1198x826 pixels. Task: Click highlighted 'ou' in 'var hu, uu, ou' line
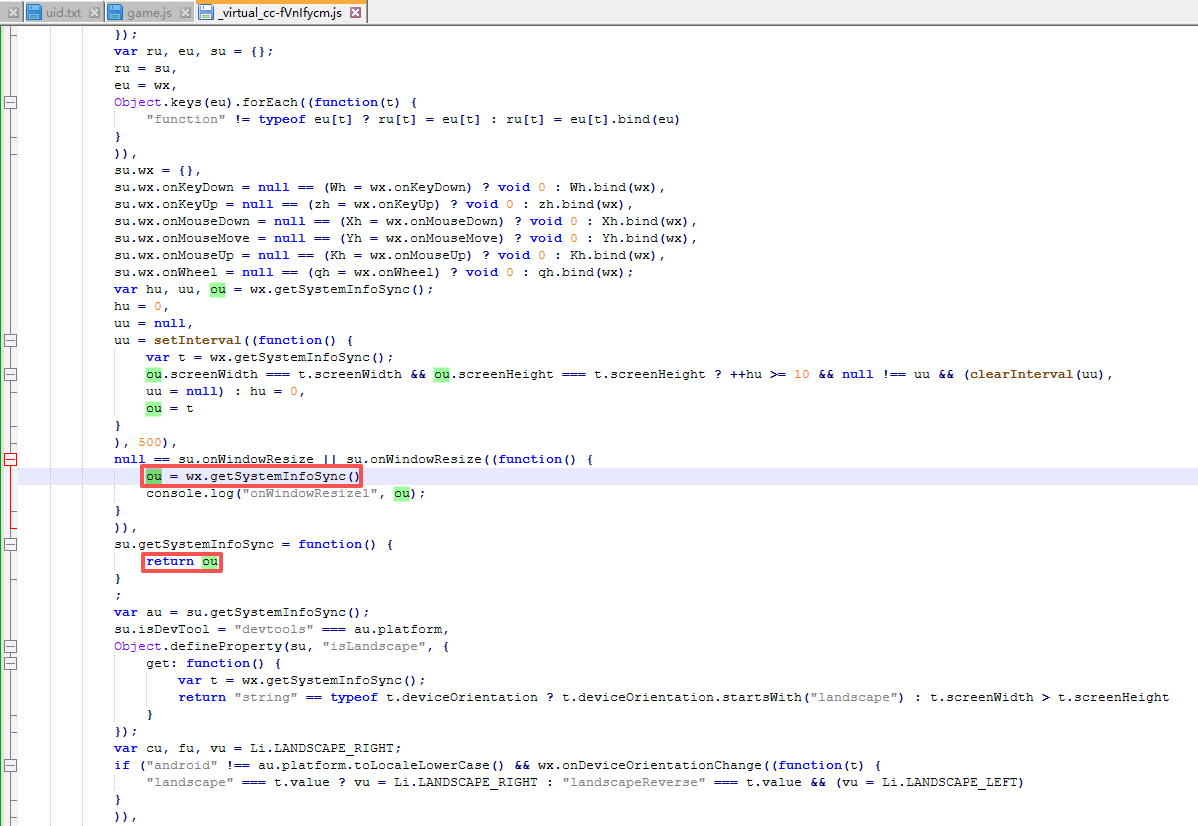click(x=218, y=290)
